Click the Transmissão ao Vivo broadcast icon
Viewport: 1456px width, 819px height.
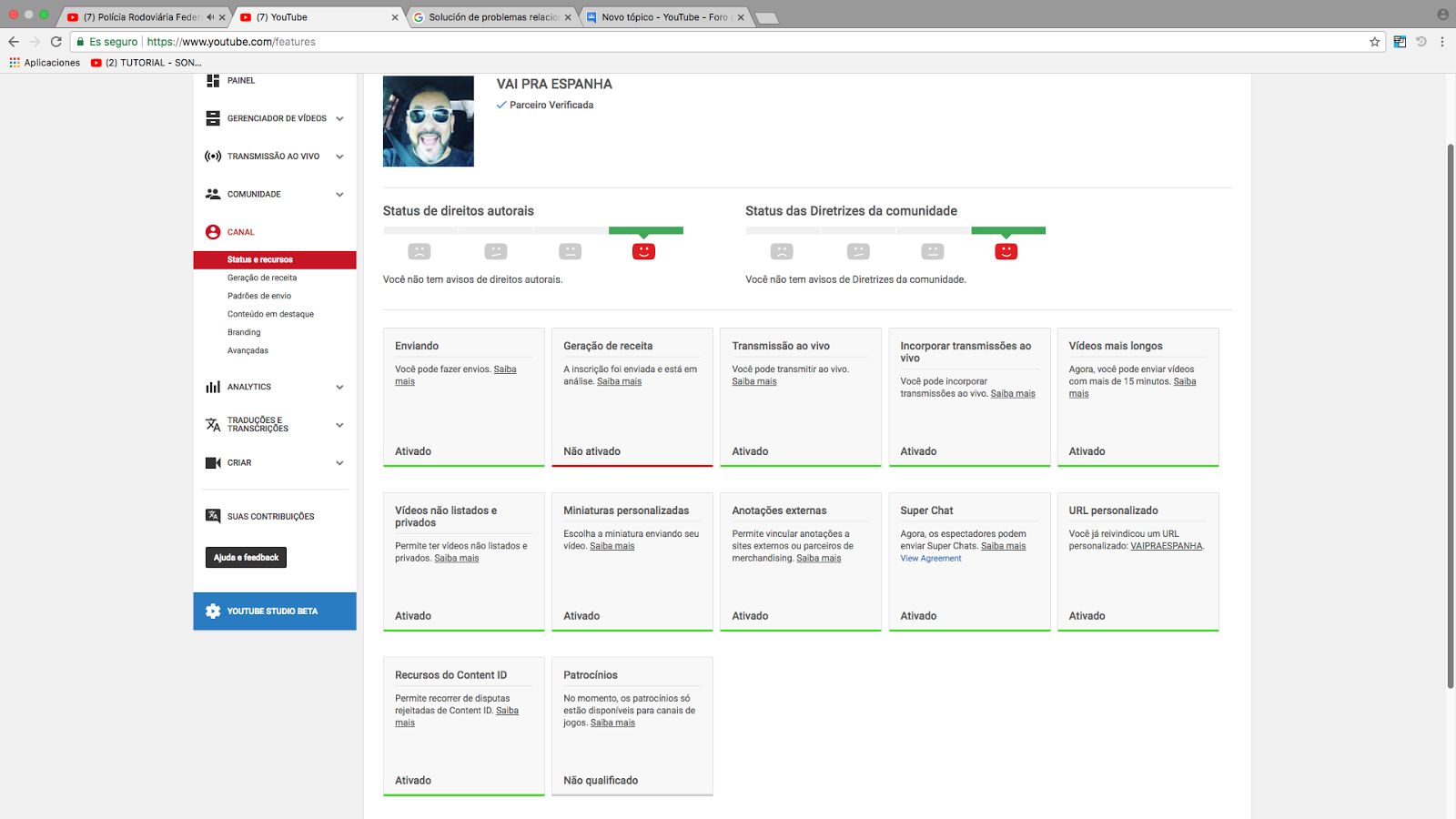213,157
